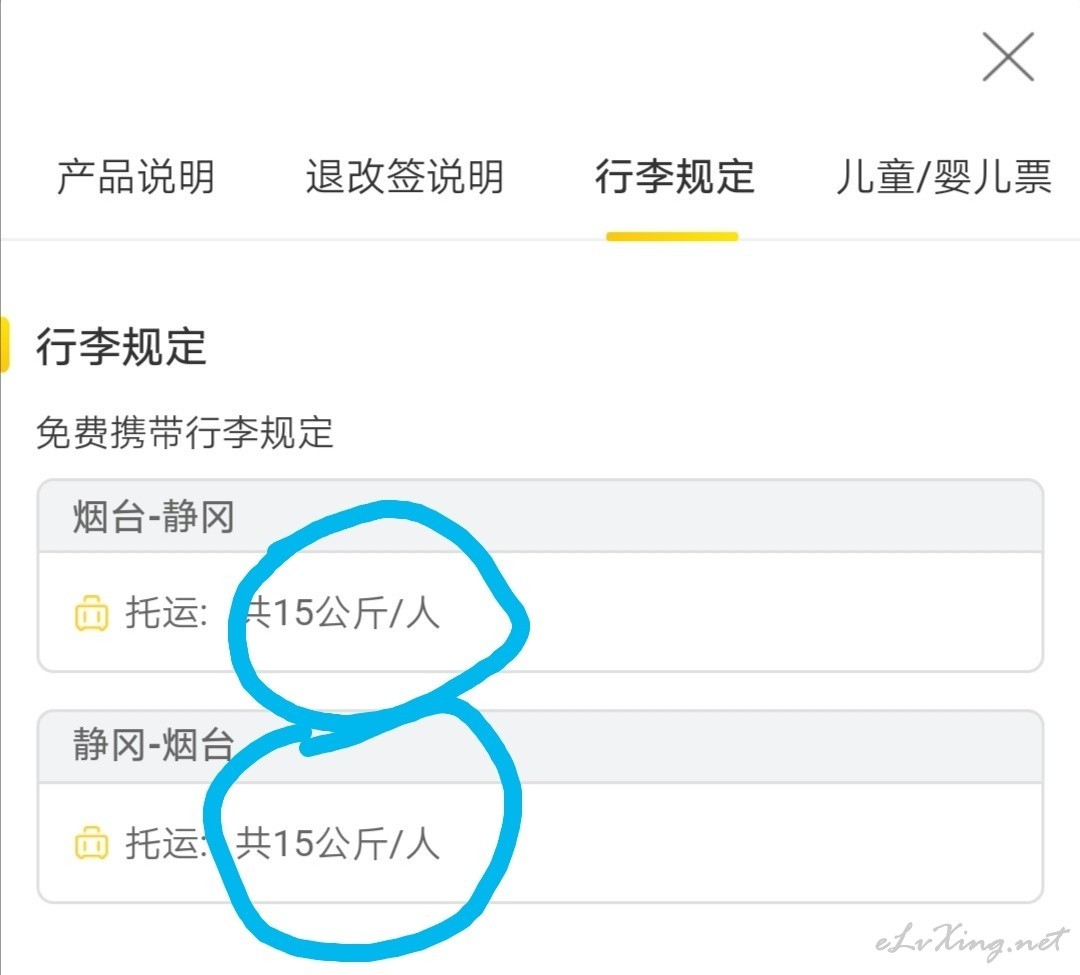Click the luggage icon under 静冈-烟台
The height and width of the screenshot is (975, 1080).
coord(92,843)
